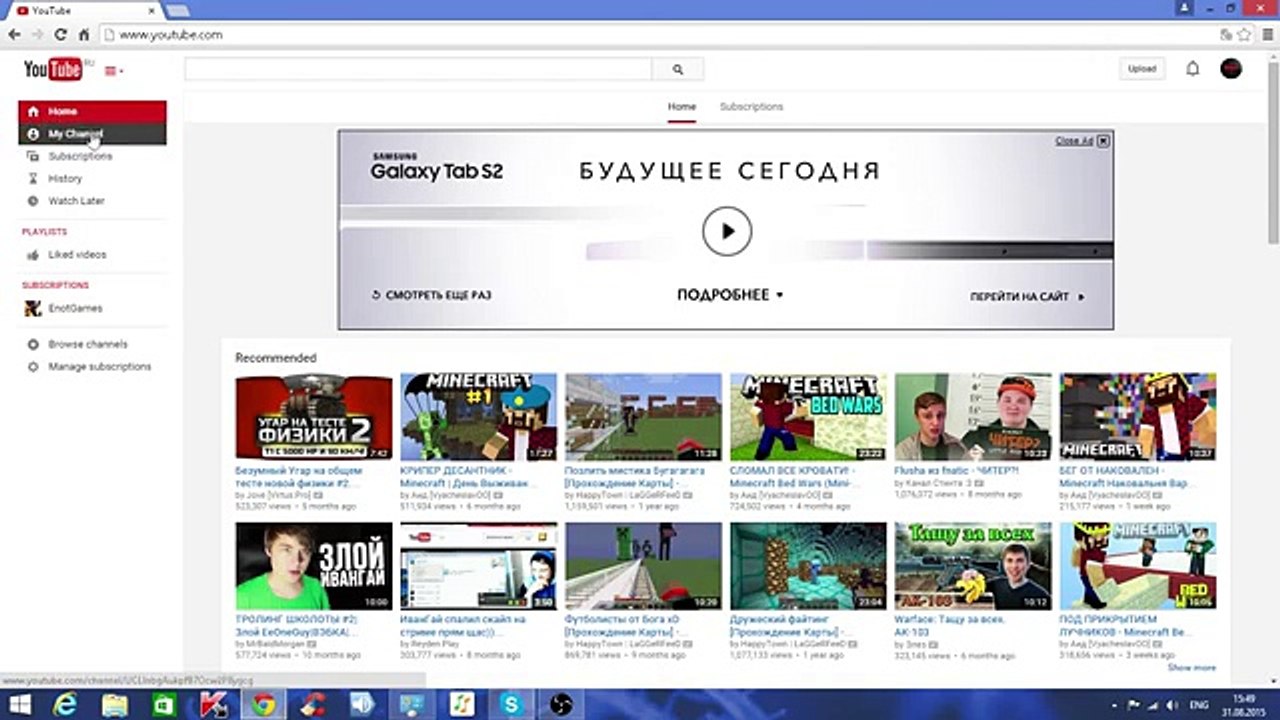Open Liked videos playlist
This screenshot has height=720, width=1280.
[77, 254]
